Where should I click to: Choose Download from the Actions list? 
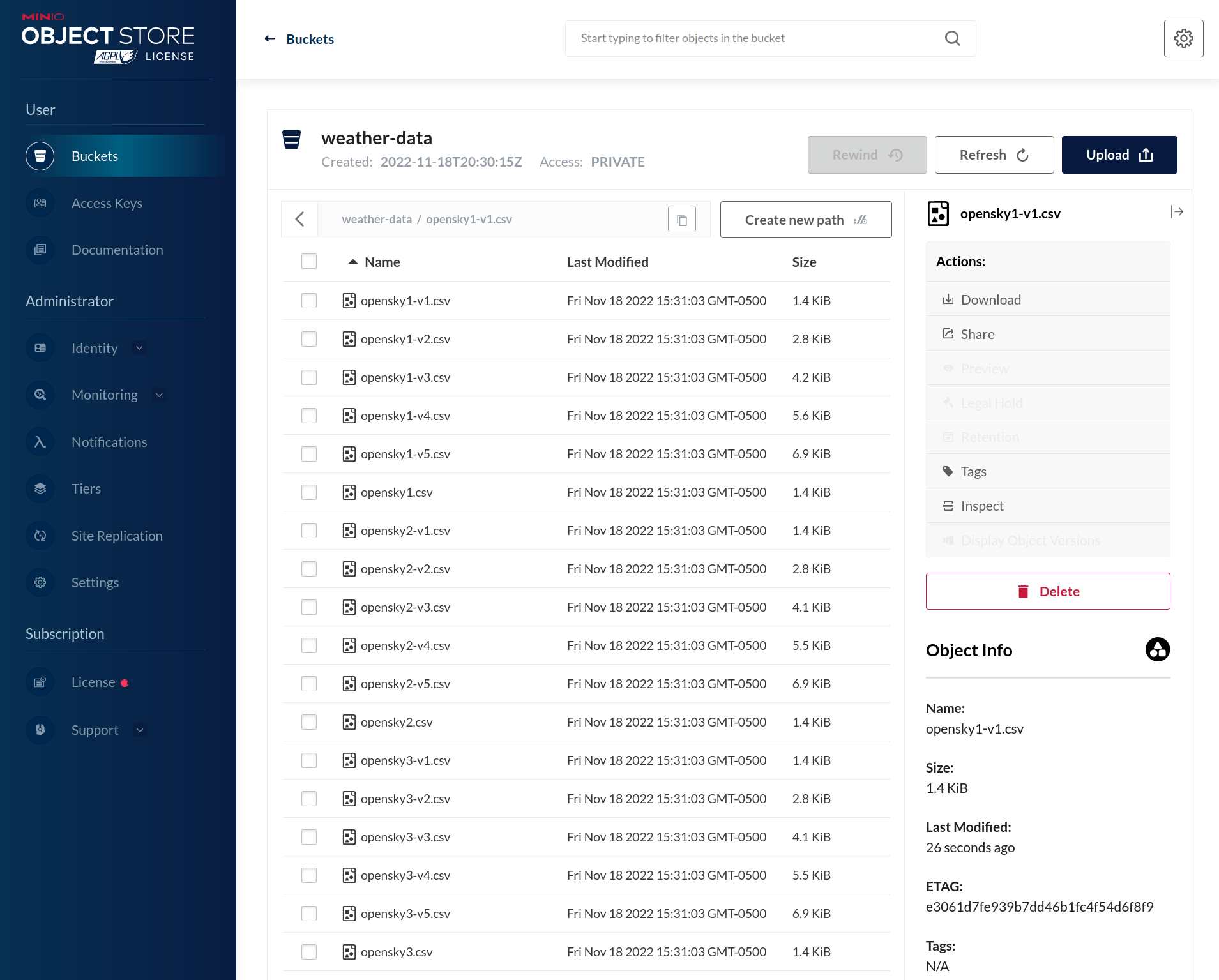pos(990,300)
